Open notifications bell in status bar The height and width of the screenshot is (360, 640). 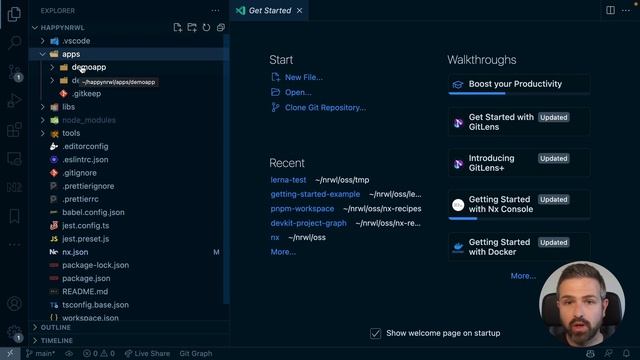click(x=626, y=353)
